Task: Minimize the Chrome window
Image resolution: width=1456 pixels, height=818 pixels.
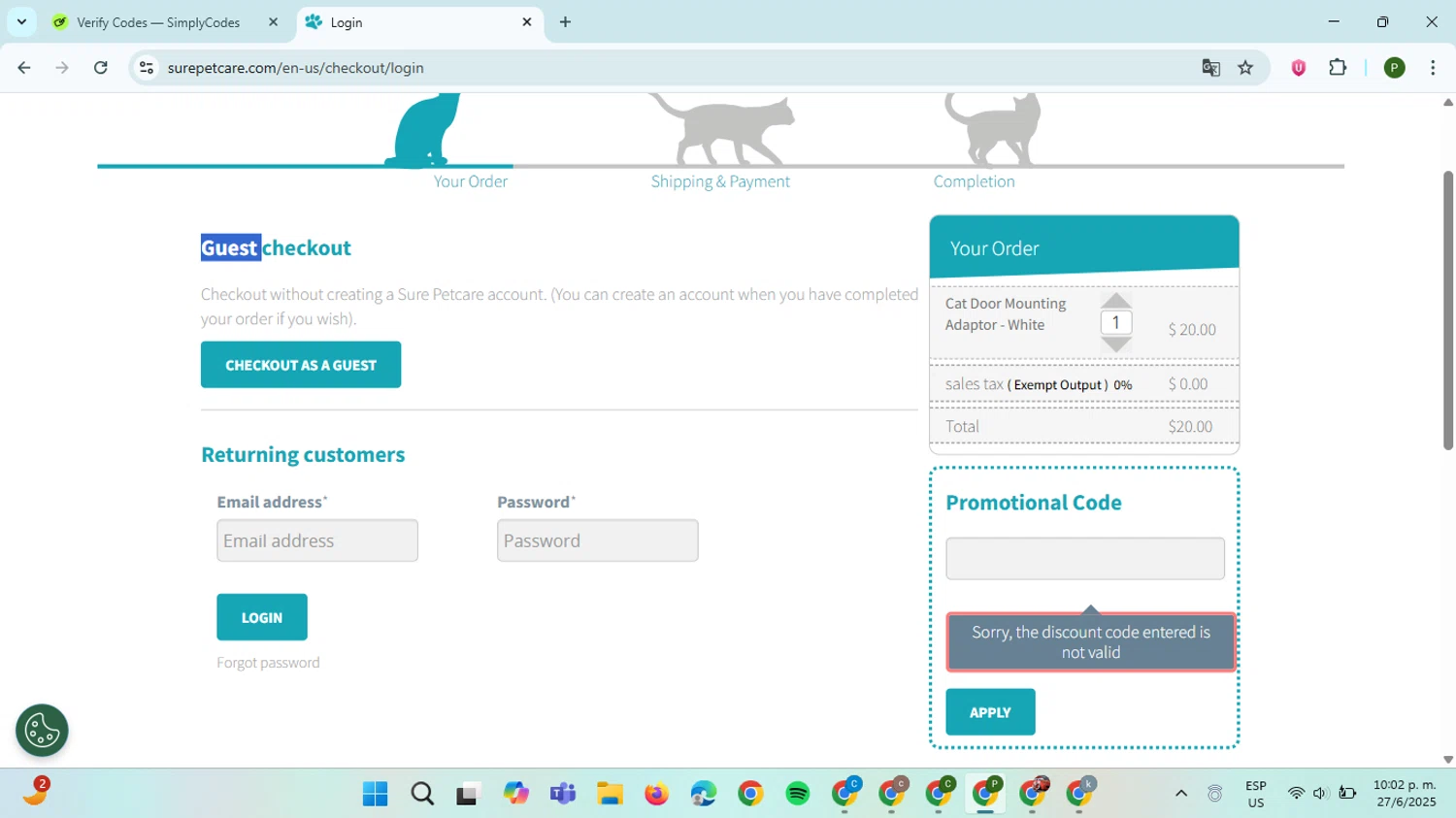Action: 1334,21
